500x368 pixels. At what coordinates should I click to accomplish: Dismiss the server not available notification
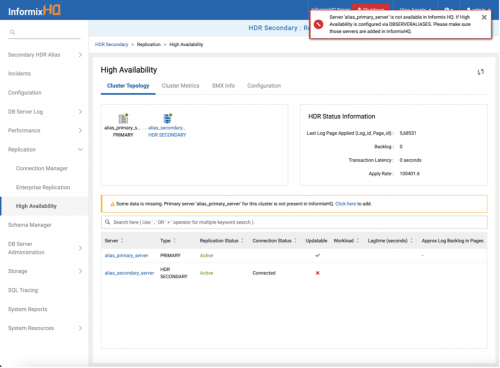click(x=484, y=17)
